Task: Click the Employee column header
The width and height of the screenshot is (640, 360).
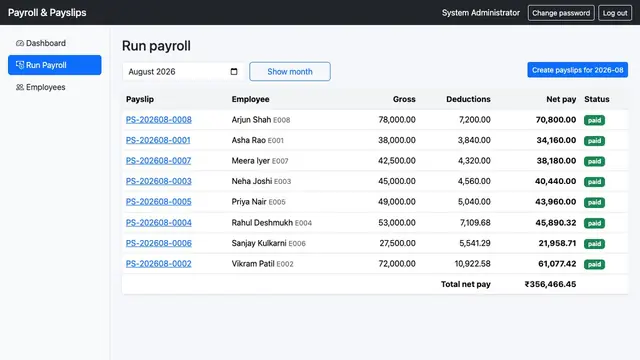Action: pyautogui.click(x=251, y=99)
